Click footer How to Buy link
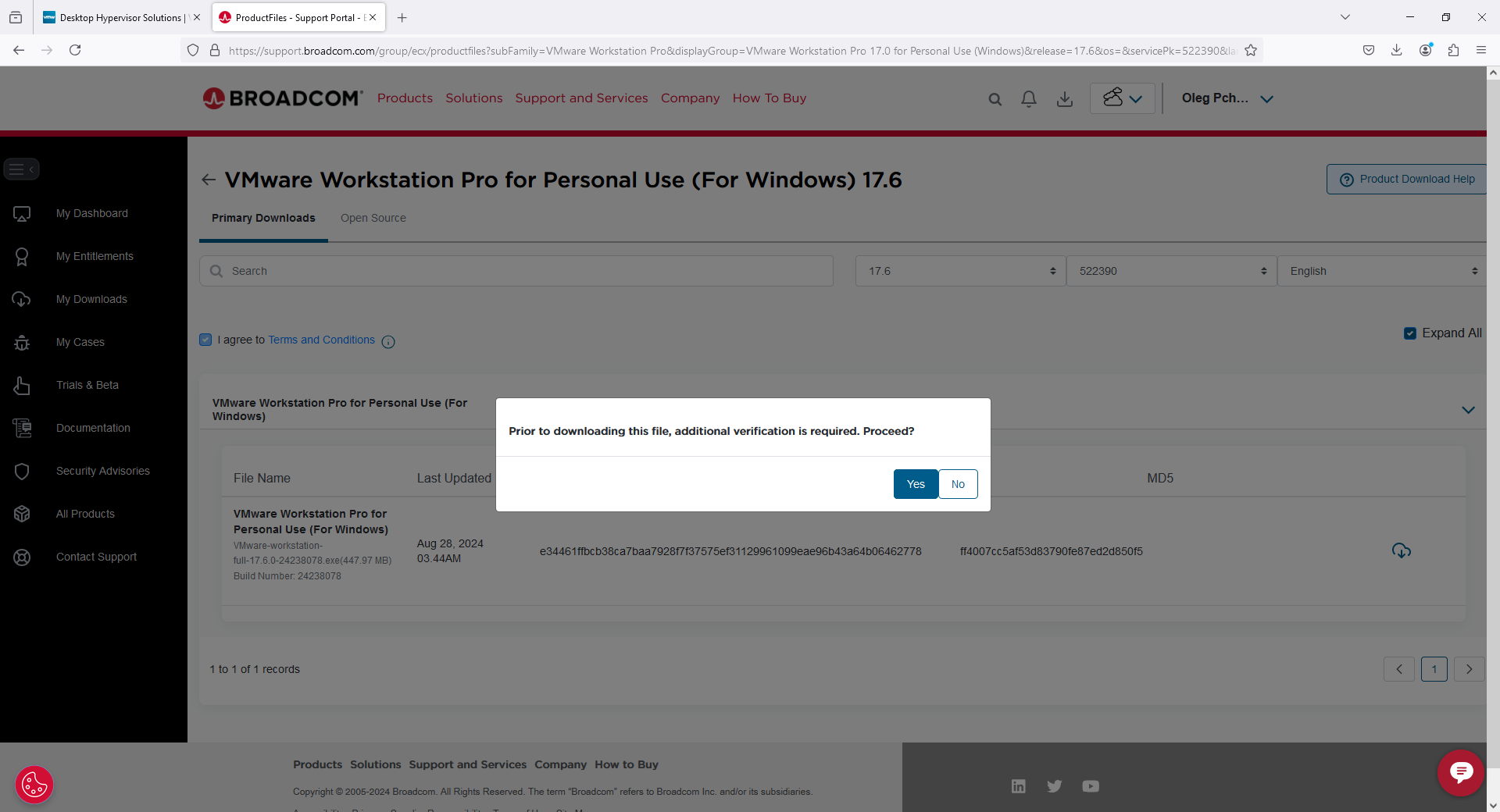This screenshot has width=1500, height=812. tap(627, 765)
